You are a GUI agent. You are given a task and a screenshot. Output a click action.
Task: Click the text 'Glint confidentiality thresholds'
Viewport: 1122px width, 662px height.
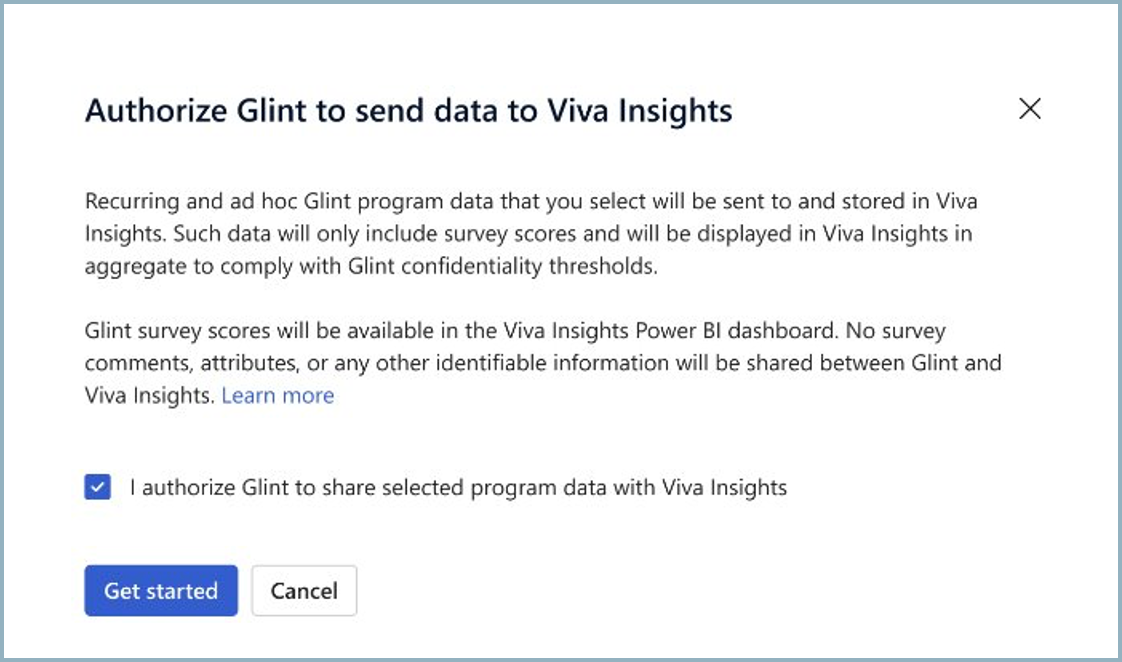502,266
